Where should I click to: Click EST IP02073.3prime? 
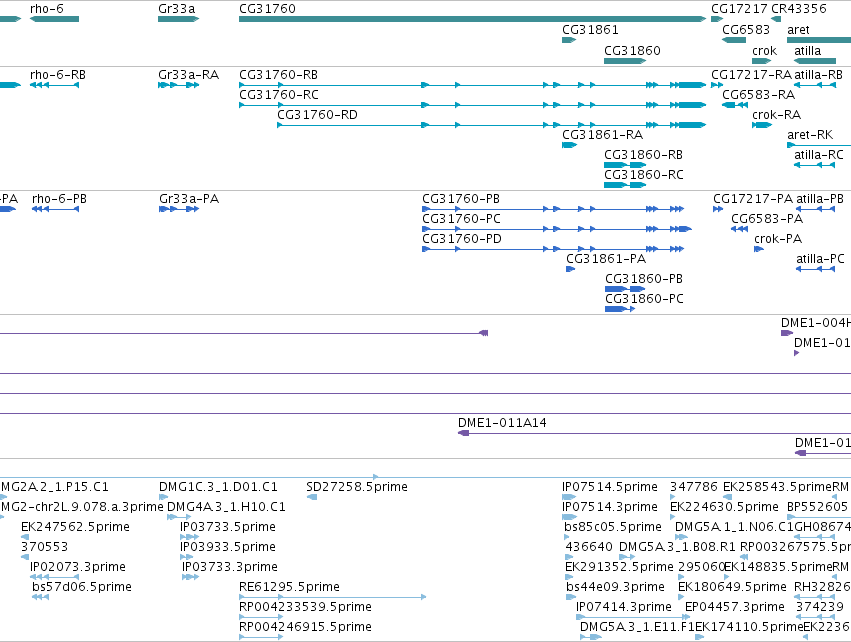coord(78,568)
